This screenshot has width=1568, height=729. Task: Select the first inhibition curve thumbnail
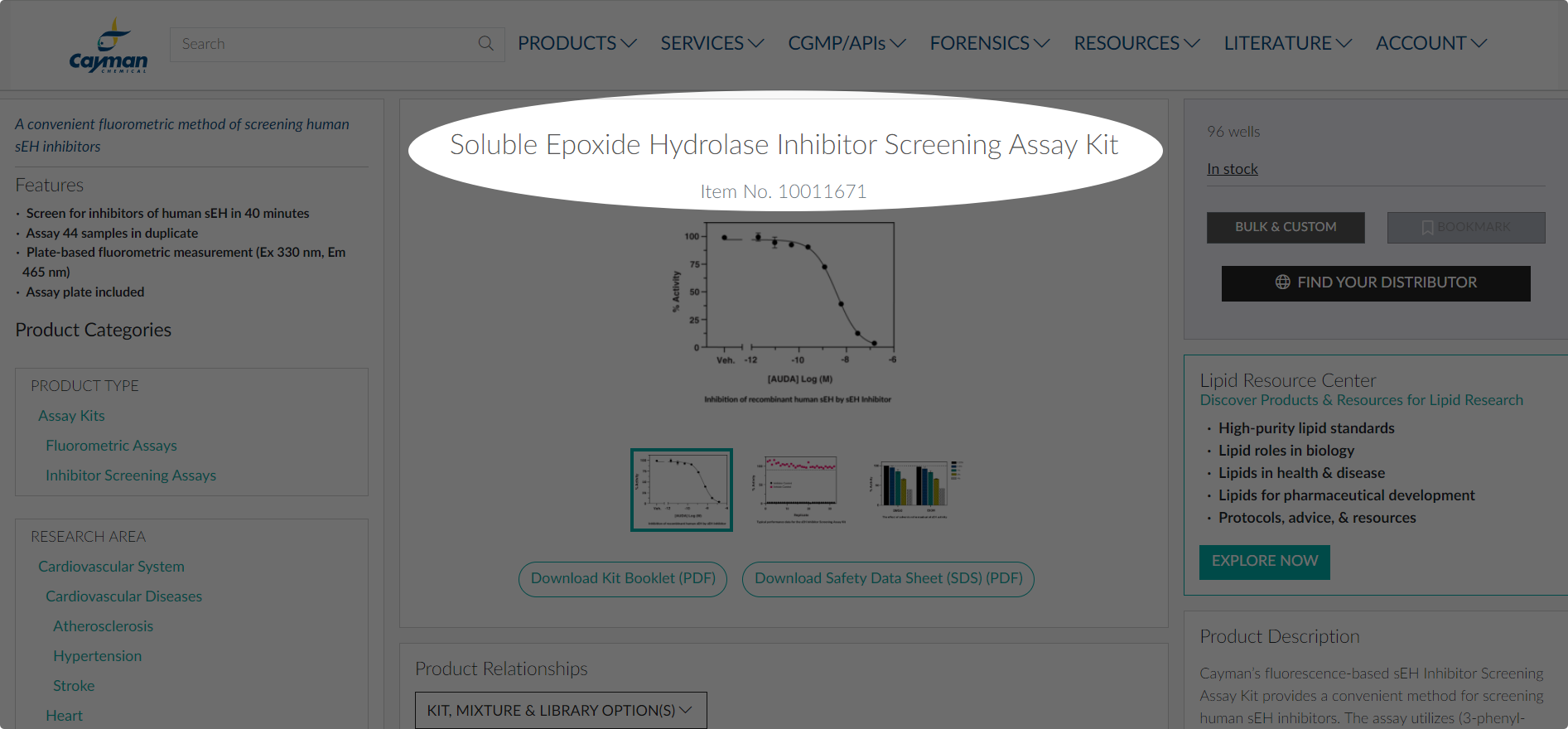point(681,490)
